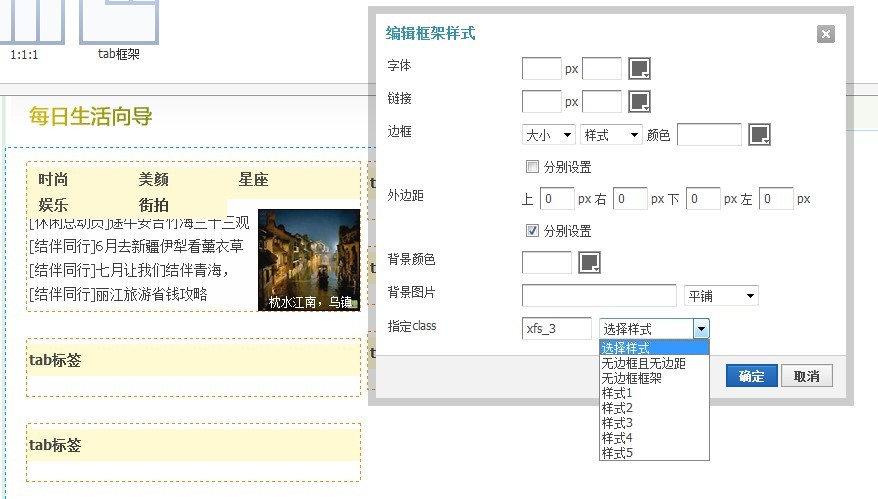This screenshot has width=878, height=499.
Task: Open the 平铺 background repeat dropdown
Action: [721, 295]
